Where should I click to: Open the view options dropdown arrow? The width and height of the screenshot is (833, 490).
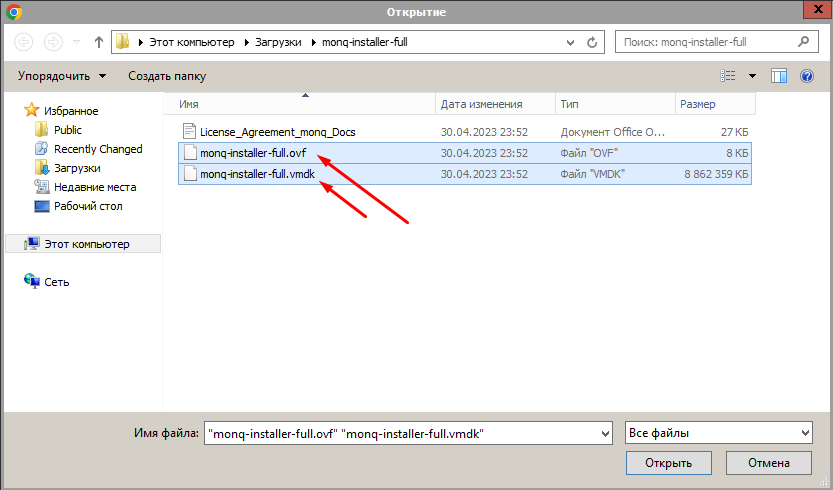(x=752, y=76)
